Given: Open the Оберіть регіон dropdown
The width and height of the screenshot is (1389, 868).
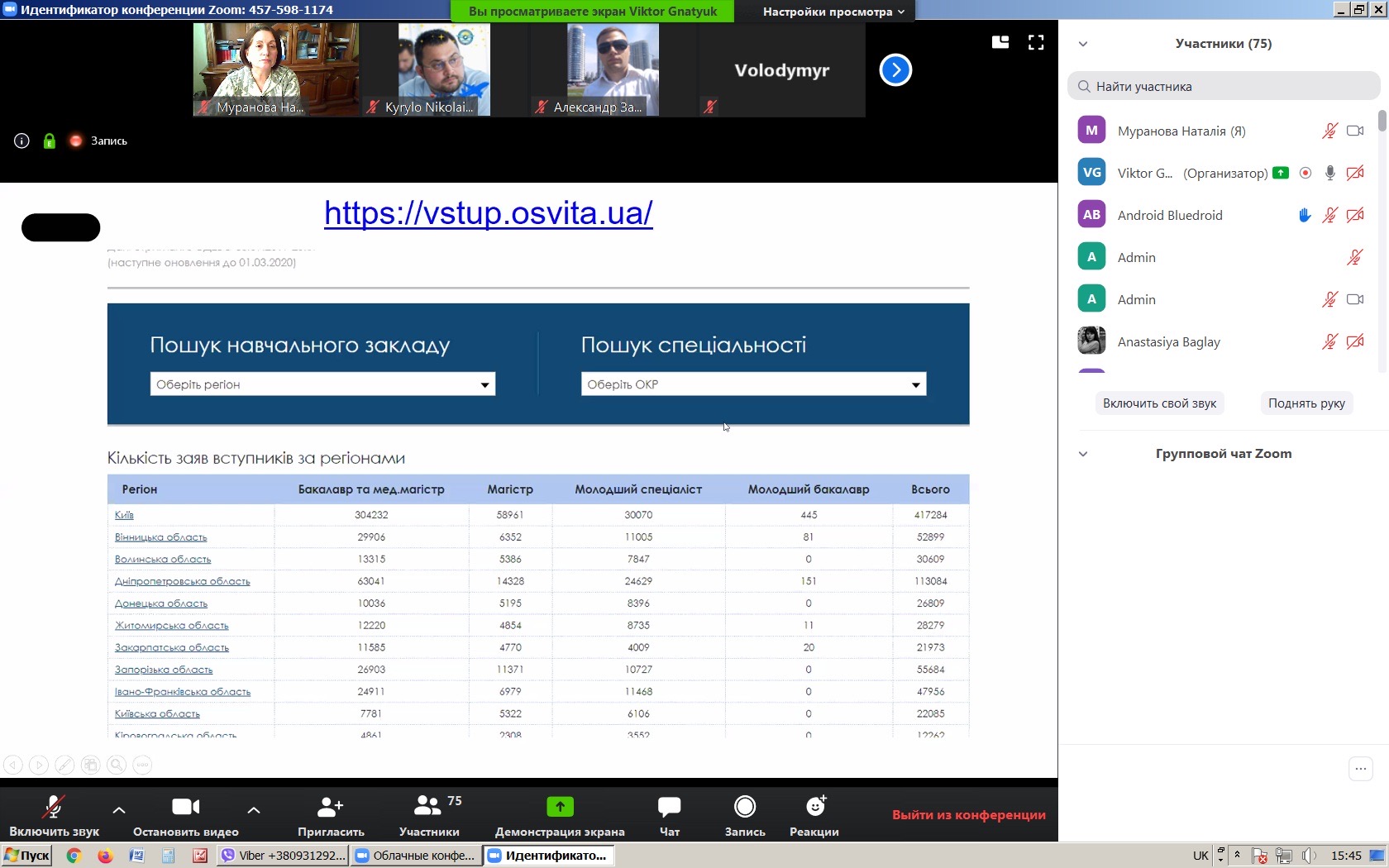Looking at the screenshot, I should pyautogui.click(x=322, y=384).
